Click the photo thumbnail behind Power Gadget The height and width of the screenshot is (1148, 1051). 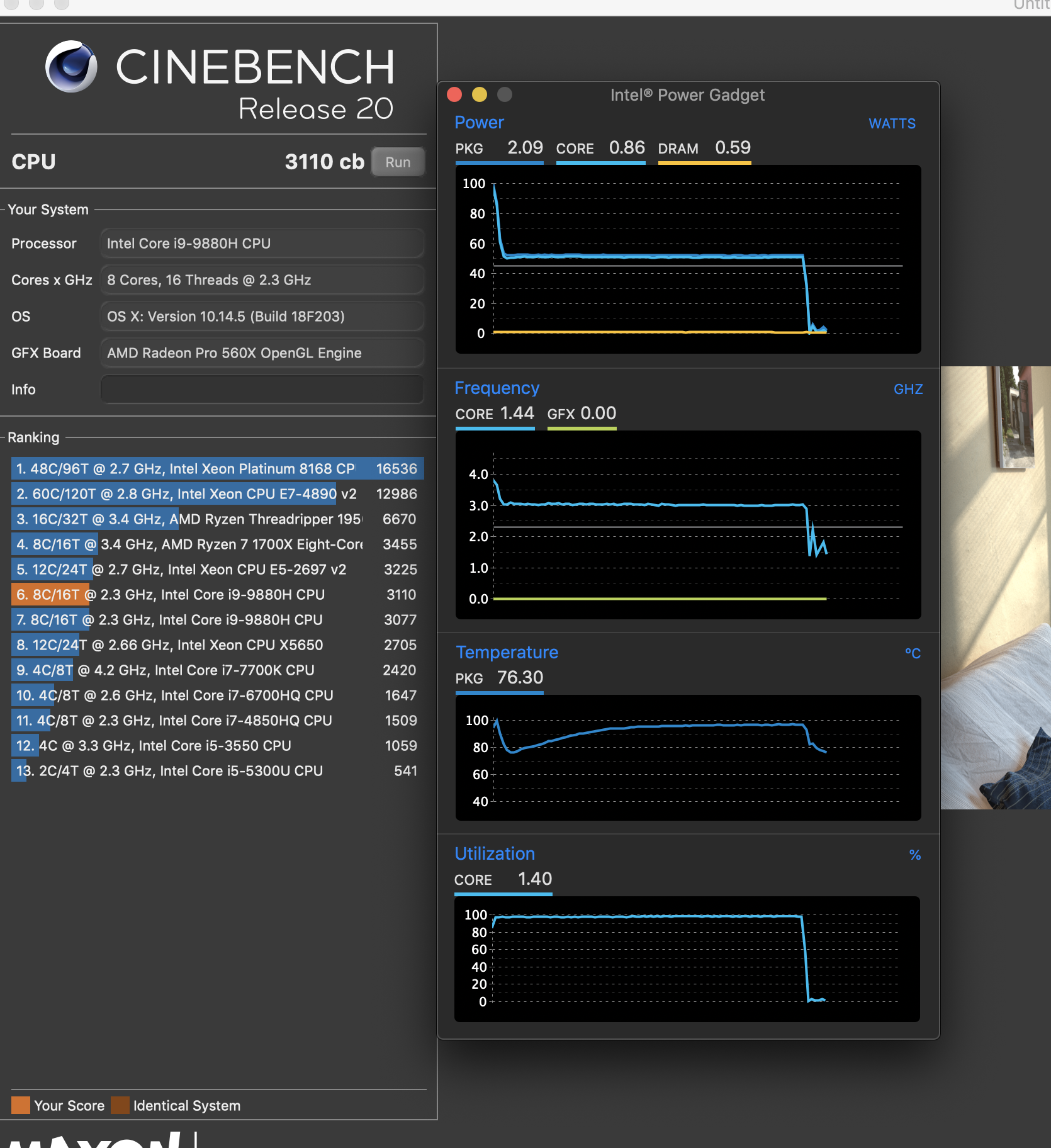click(996, 588)
